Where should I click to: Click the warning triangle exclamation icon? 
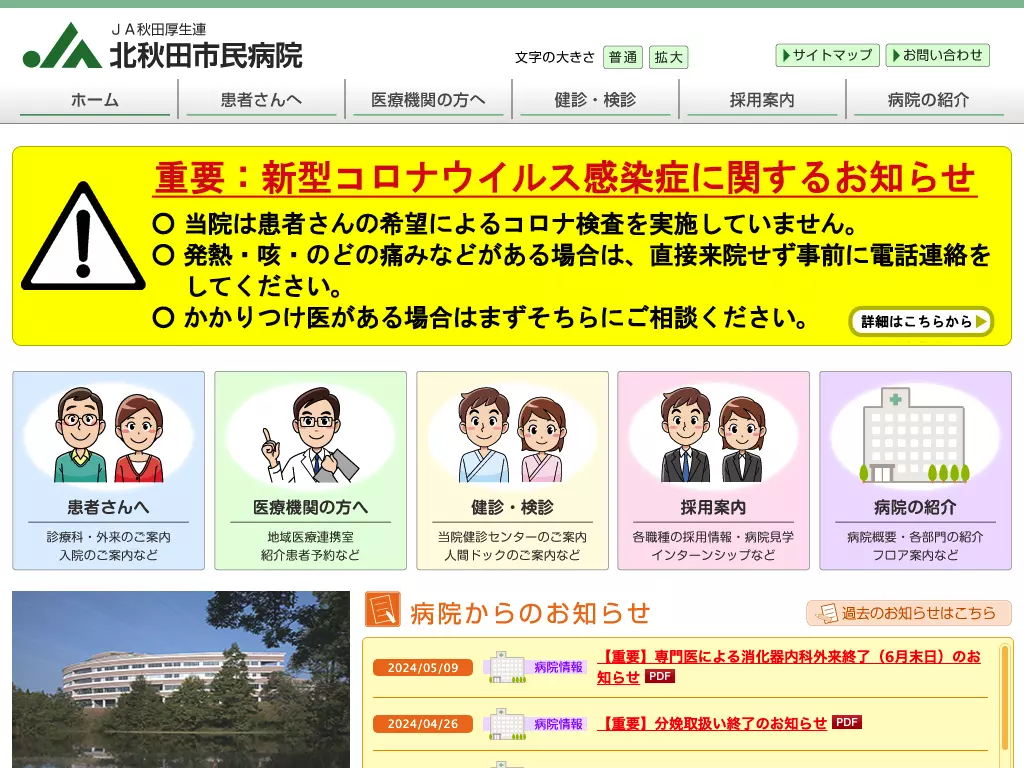(83, 237)
